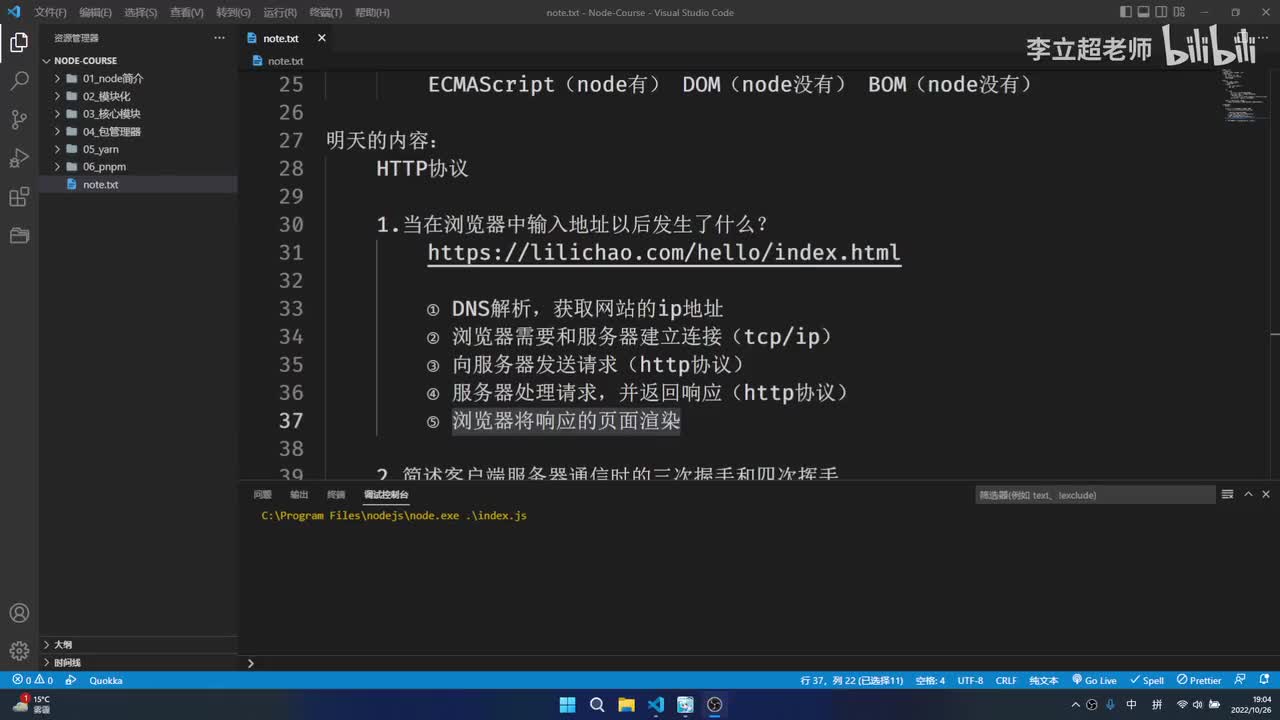Click the debug console filter input
Screen dimensions: 1280x720
point(1094,495)
